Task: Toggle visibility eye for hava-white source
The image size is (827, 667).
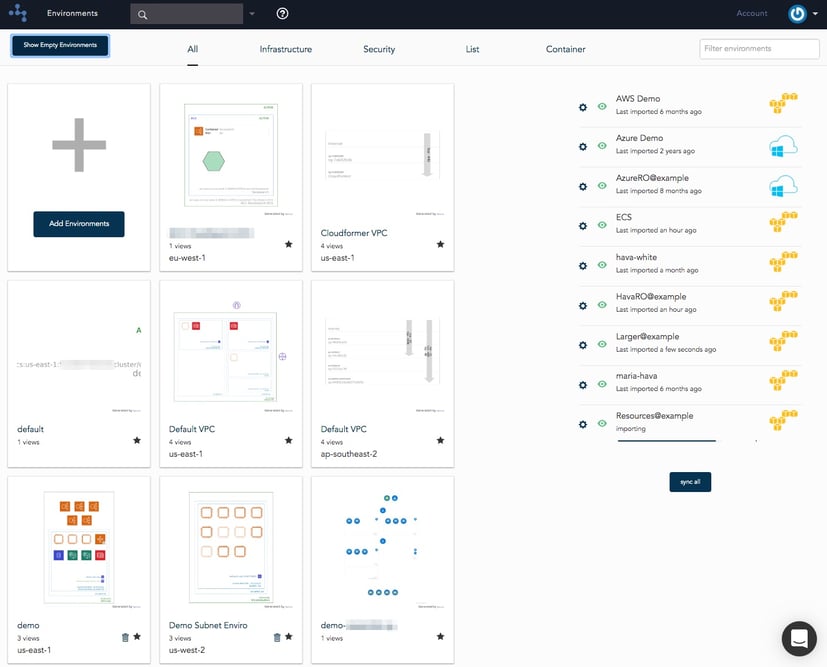Action: [x=602, y=266]
